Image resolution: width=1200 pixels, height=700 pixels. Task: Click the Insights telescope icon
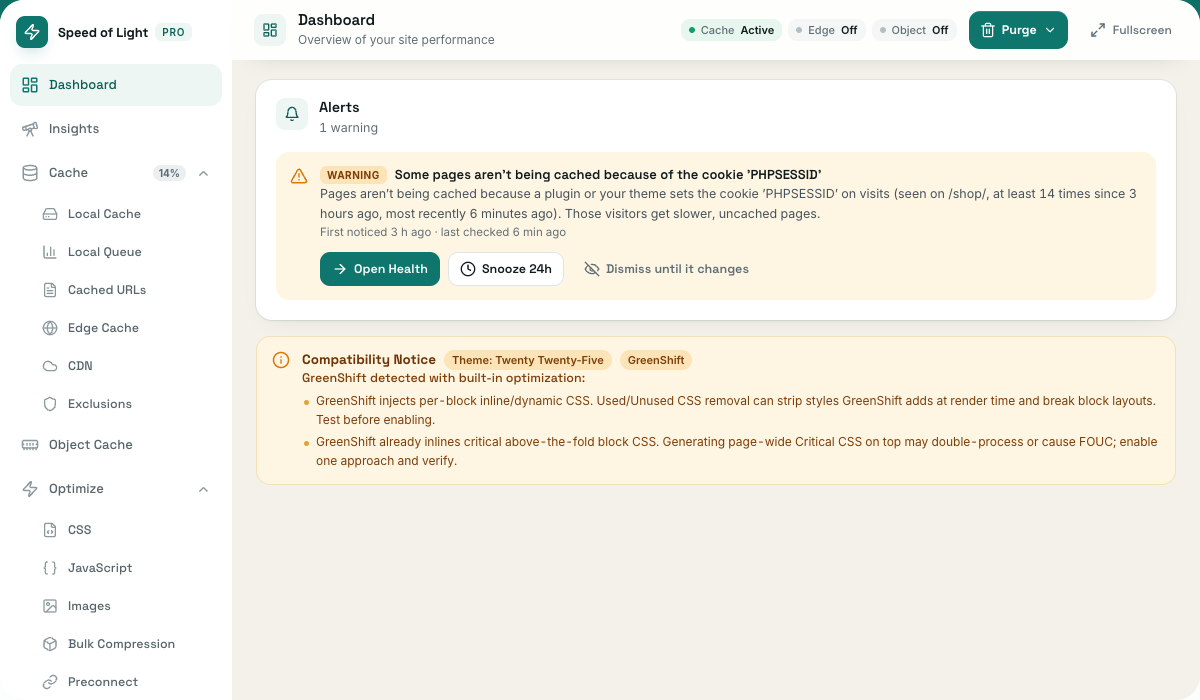(30, 129)
